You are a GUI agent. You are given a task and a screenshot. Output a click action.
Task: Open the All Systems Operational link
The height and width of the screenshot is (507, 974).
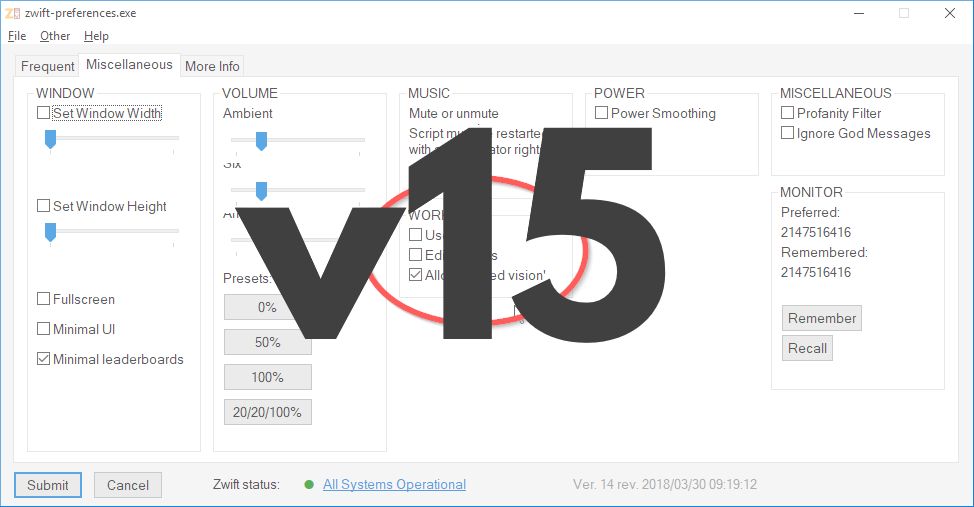(x=394, y=485)
